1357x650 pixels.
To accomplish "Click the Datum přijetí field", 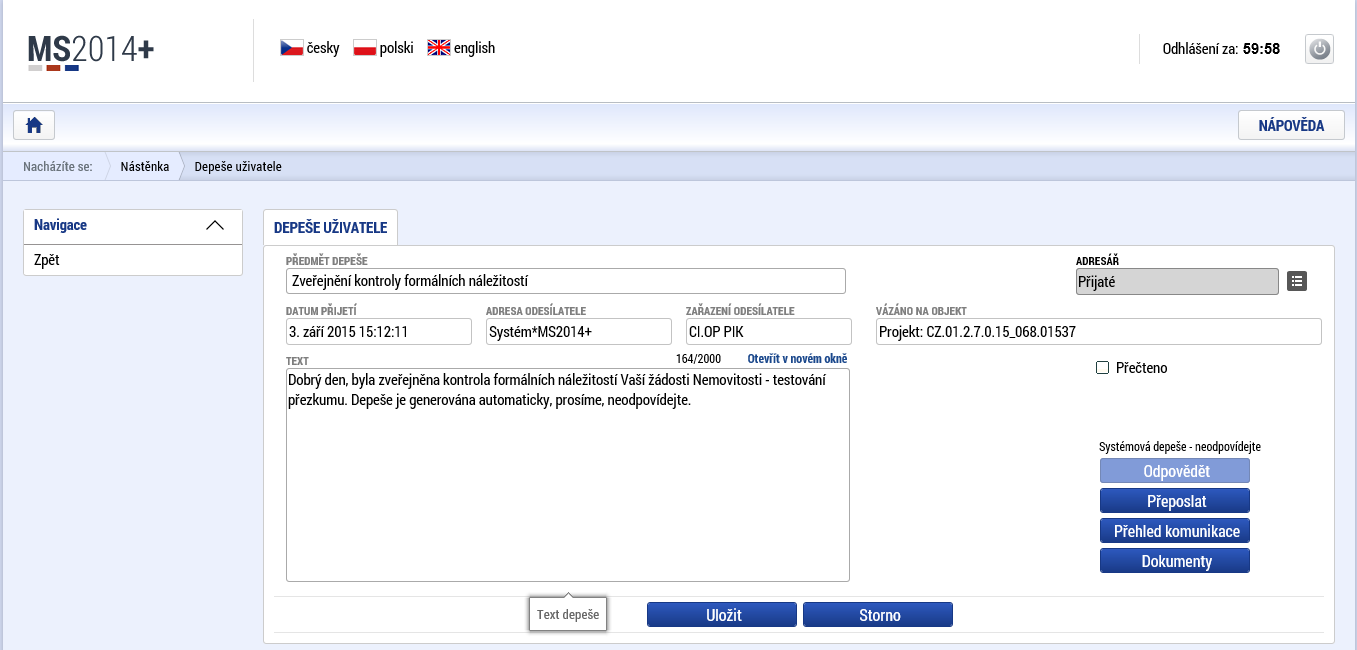I will (x=378, y=332).
